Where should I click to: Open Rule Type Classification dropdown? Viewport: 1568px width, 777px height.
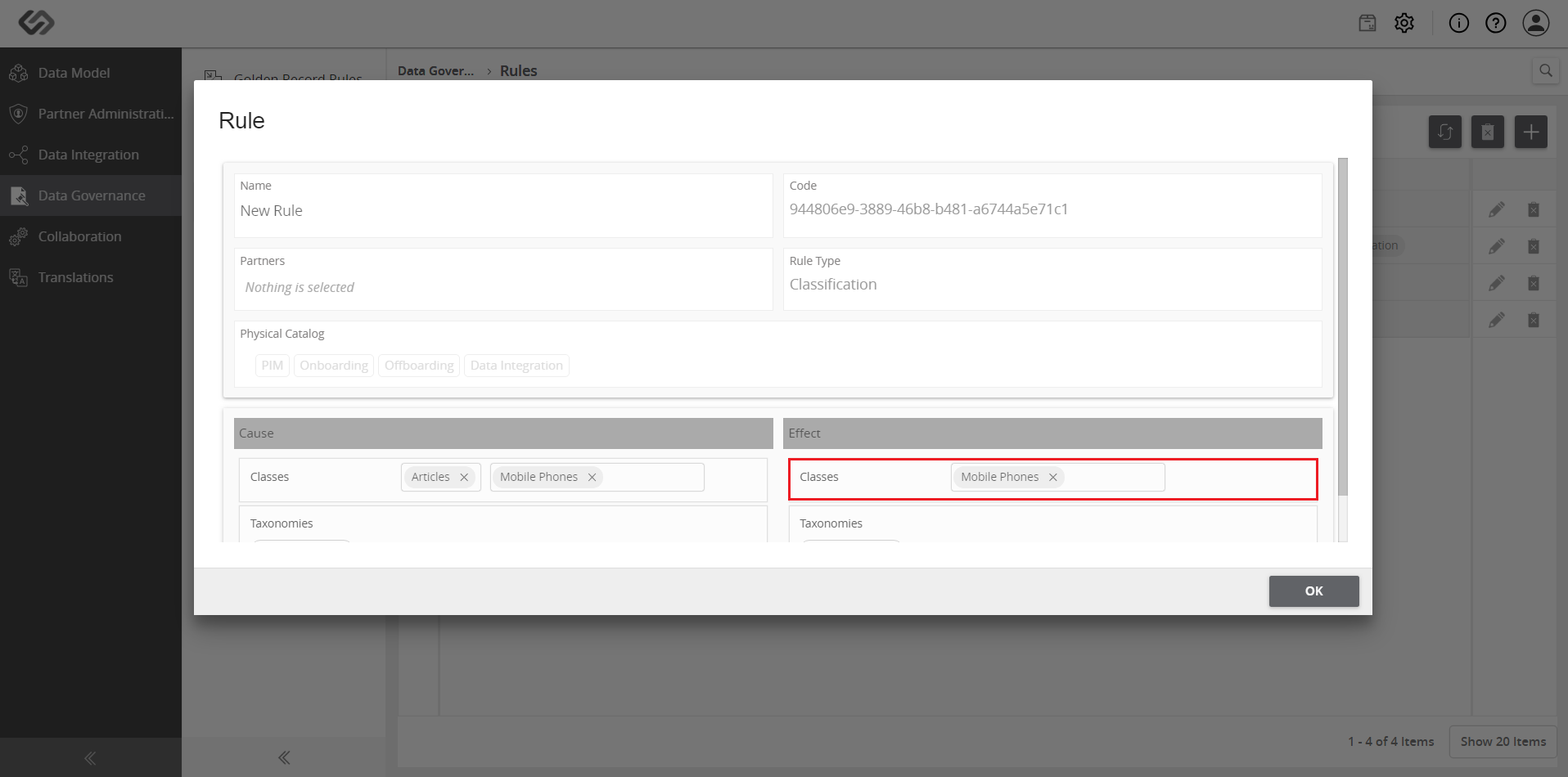[x=1052, y=285]
